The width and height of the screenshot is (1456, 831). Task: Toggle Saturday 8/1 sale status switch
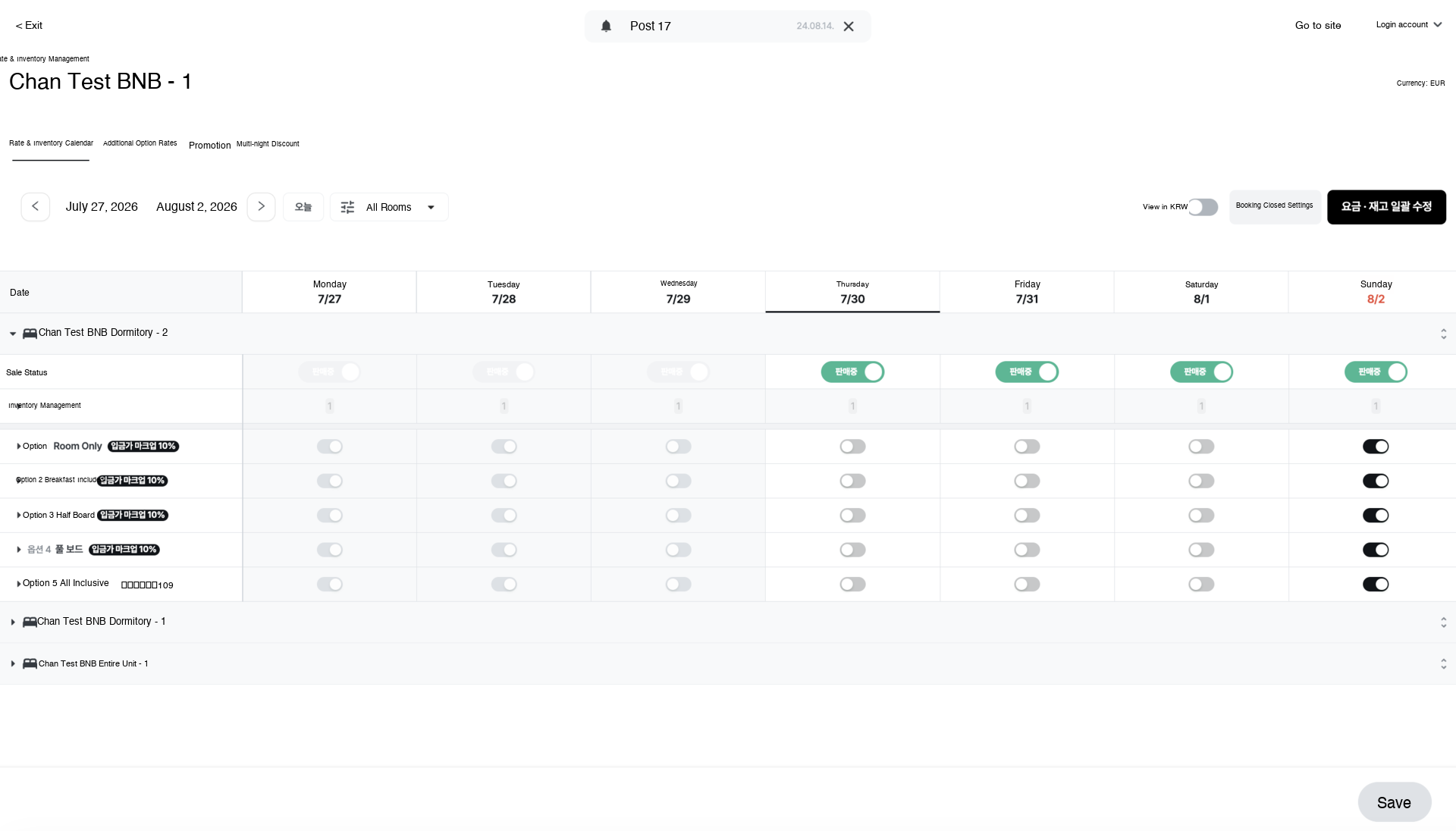tap(1201, 372)
